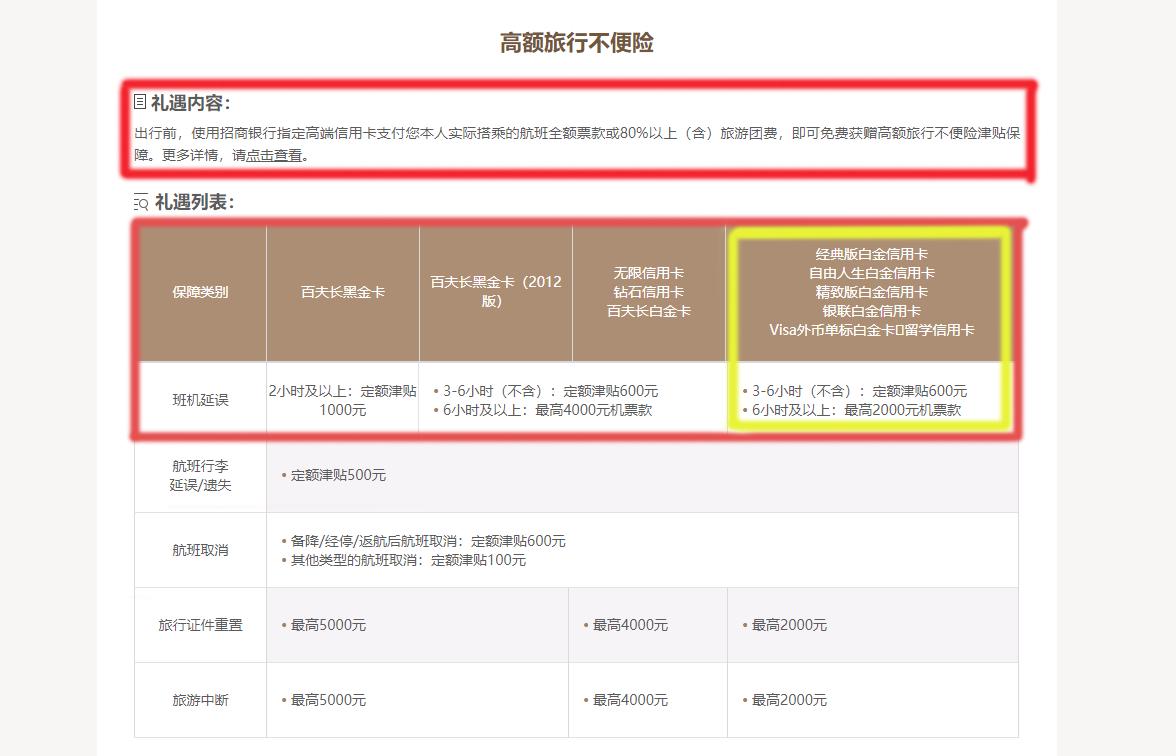Click the 最高4000元机票款 delay entry
The image size is (1176, 756).
point(547,410)
